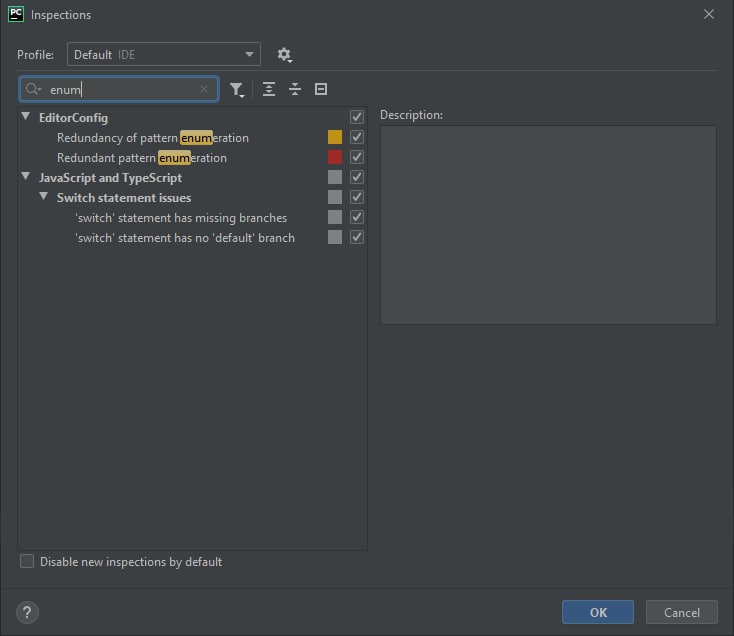Toggle JavaScript and TypeScript group checkbox
This screenshot has width=734, height=636.
coord(357,177)
